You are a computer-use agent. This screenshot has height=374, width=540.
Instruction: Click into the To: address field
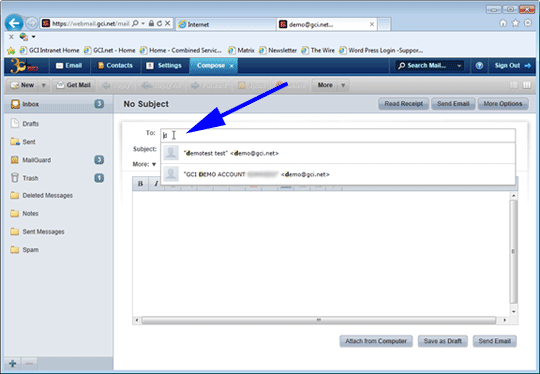click(x=338, y=135)
